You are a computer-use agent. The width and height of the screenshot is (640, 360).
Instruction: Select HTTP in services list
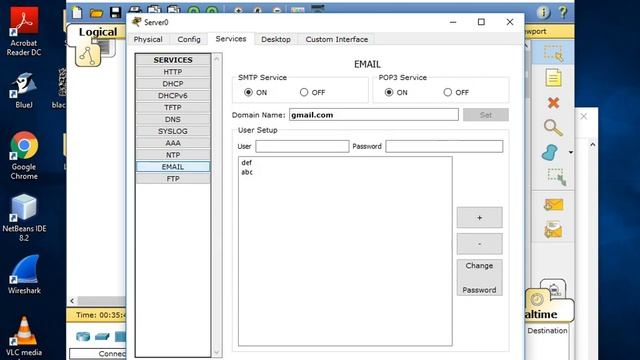click(x=173, y=72)
